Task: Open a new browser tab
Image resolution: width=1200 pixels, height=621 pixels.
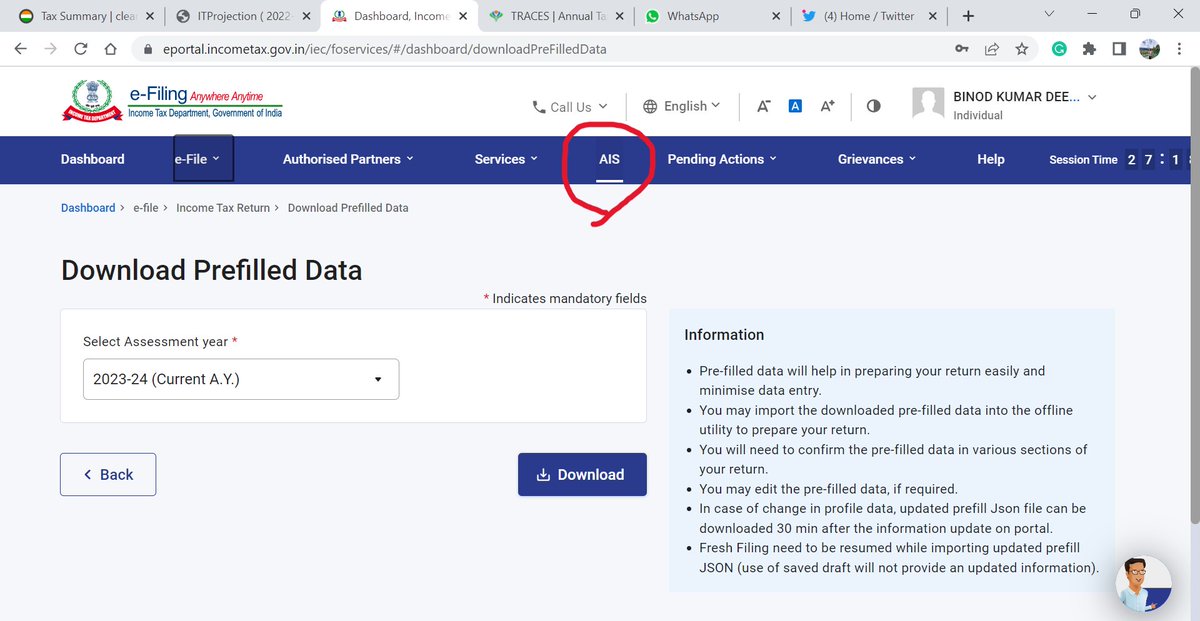Action: [968, 16]
